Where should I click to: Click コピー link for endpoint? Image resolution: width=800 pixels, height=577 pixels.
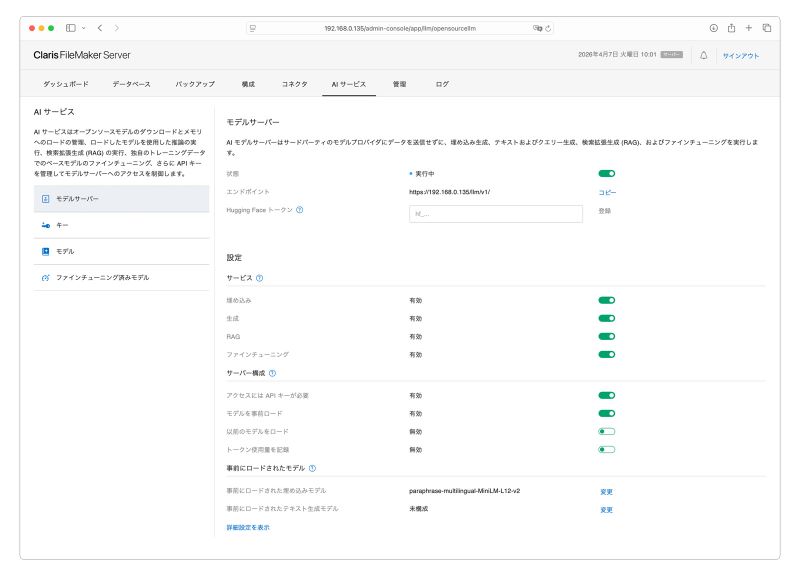[607, 191]
